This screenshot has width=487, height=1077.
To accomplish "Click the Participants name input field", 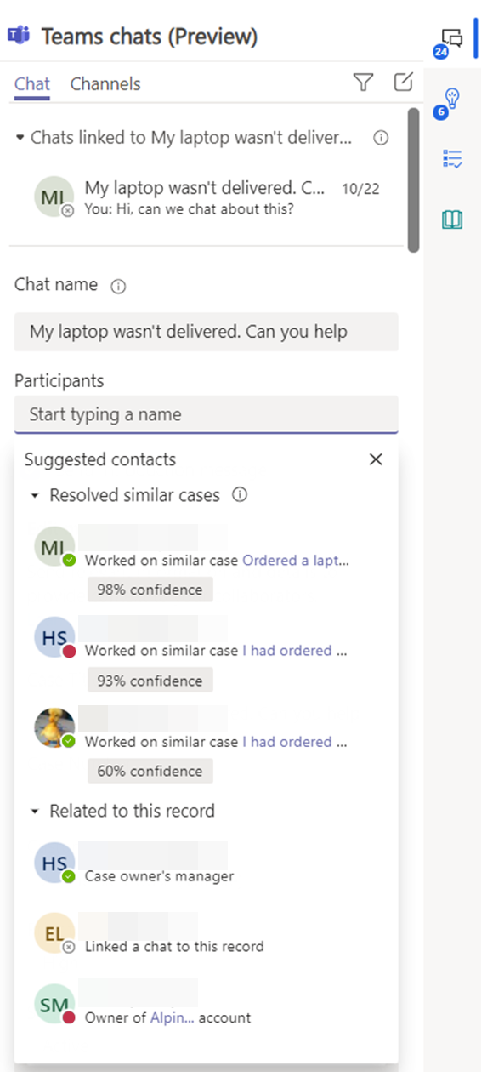I will click(206, 415).
